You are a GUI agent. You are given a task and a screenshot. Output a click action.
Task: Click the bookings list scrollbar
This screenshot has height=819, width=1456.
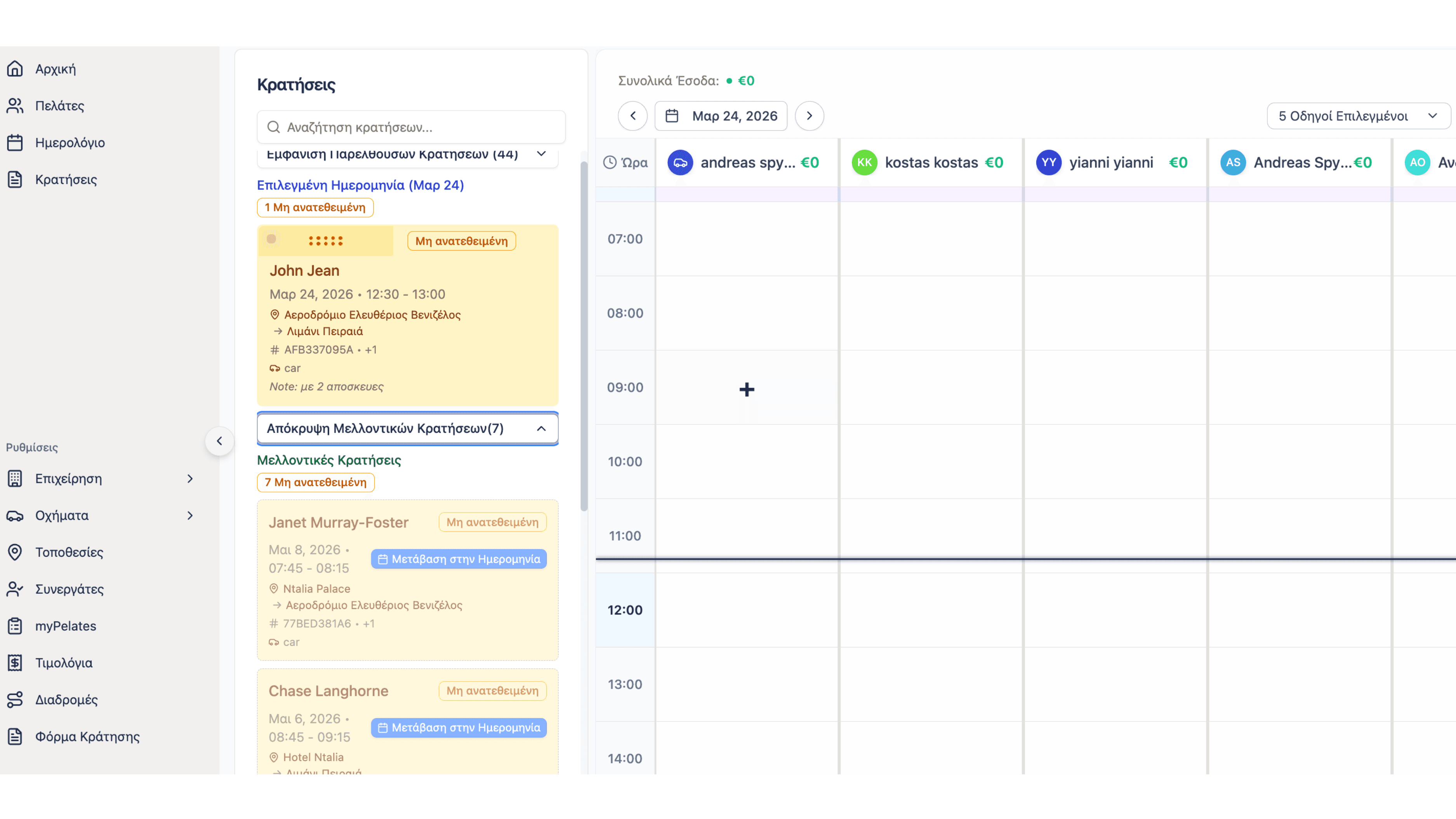point(584,336)
